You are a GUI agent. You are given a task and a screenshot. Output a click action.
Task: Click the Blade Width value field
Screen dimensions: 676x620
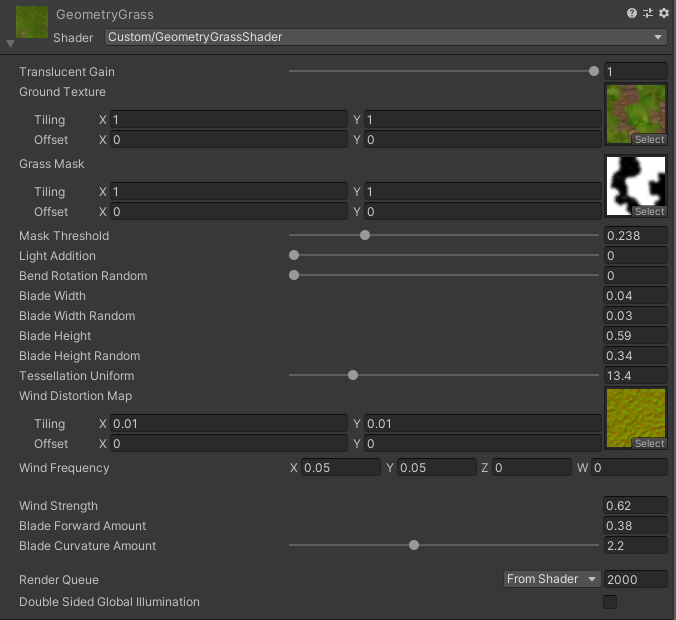point(635,295)
